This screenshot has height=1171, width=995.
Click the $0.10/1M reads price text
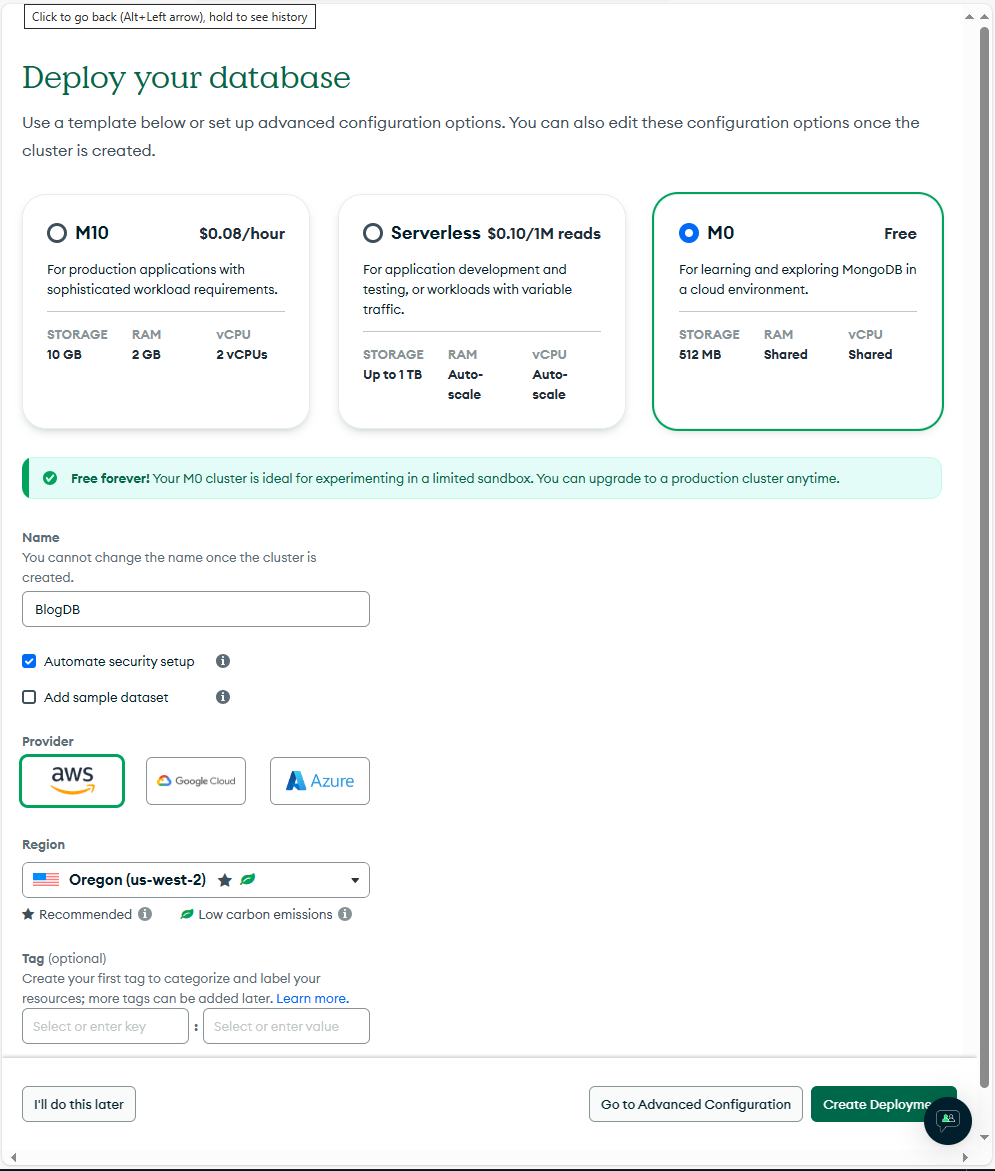(544, 234)
